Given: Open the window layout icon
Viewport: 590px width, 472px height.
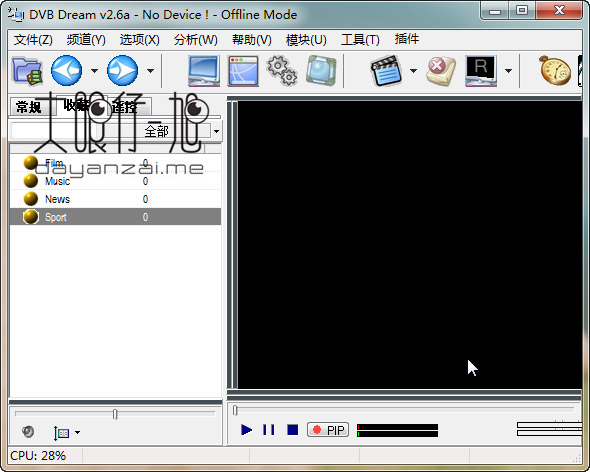Looking at the screenshot, I should pyautogui.click(x=243, y=70).
